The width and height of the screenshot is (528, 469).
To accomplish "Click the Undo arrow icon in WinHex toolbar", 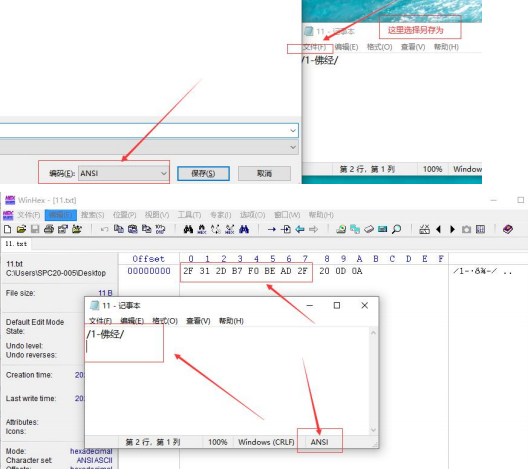I will pyautogui.click(x=104, y=229).
